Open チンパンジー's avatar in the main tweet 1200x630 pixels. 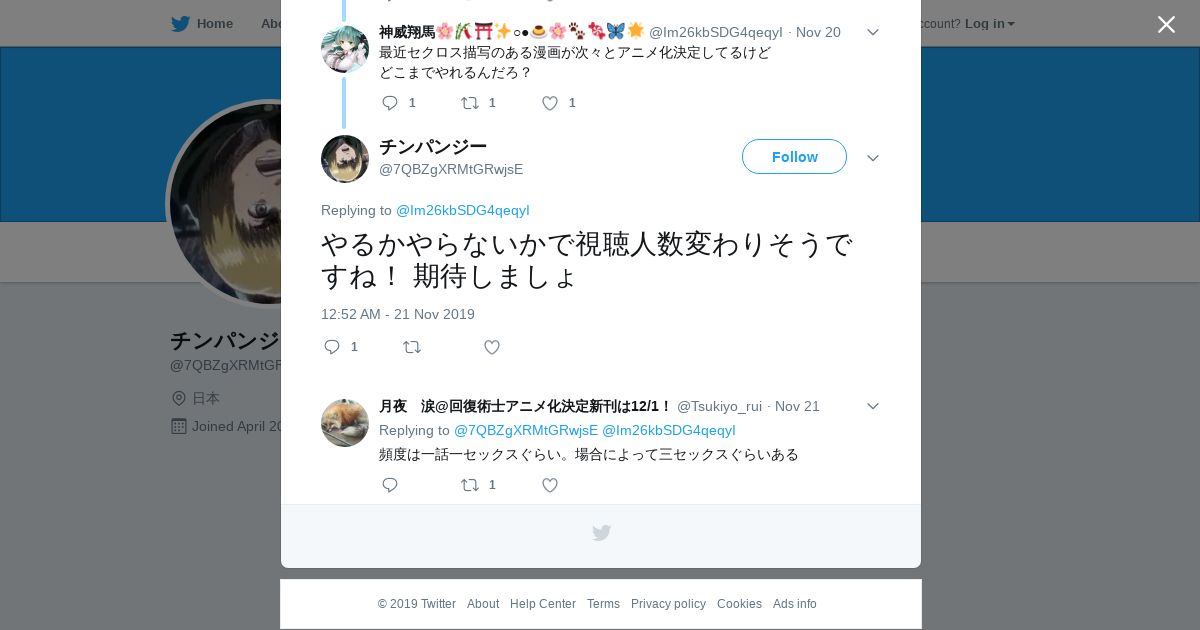coord(345,159)
